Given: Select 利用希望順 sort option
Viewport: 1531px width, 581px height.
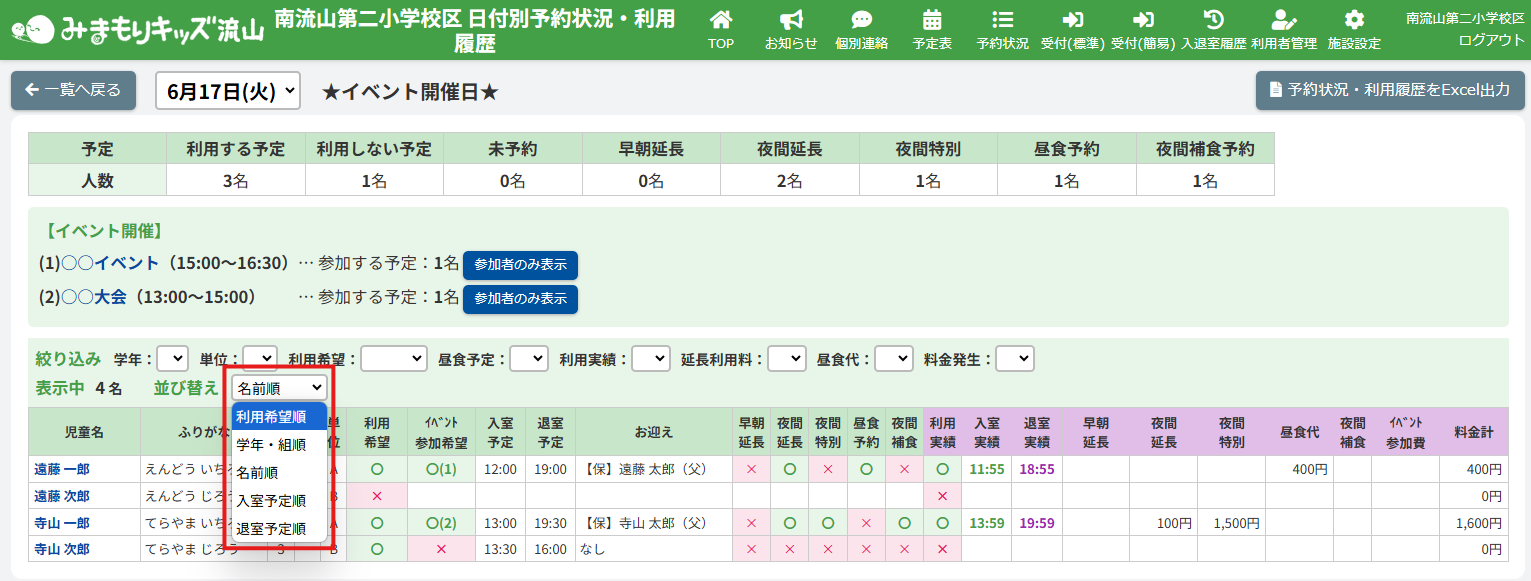Looking at the screenshot, I should point(271,417).
